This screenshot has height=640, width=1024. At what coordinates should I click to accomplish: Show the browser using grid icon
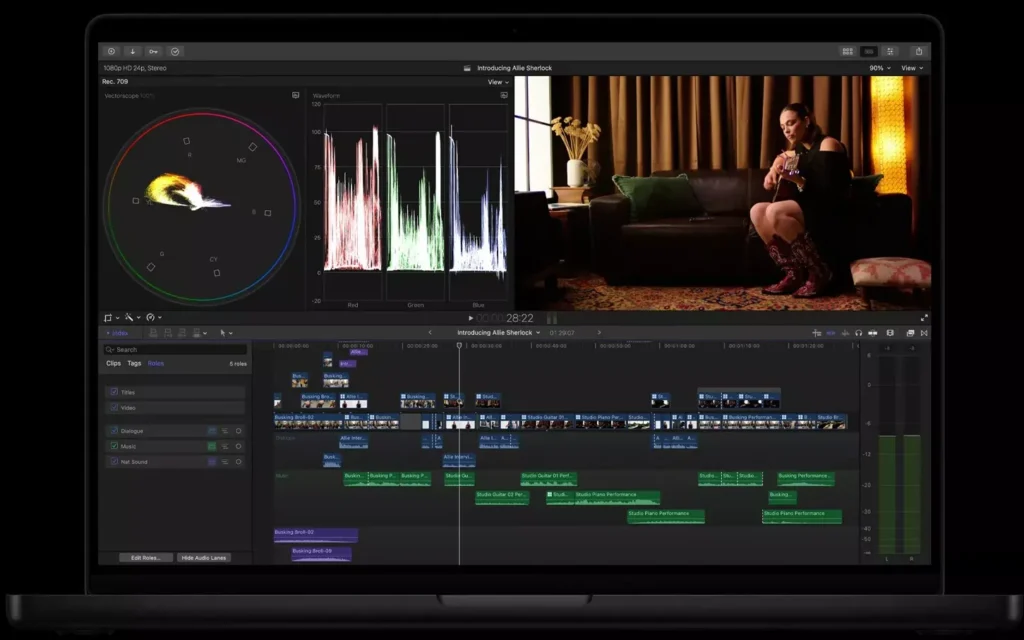[848, 51]
